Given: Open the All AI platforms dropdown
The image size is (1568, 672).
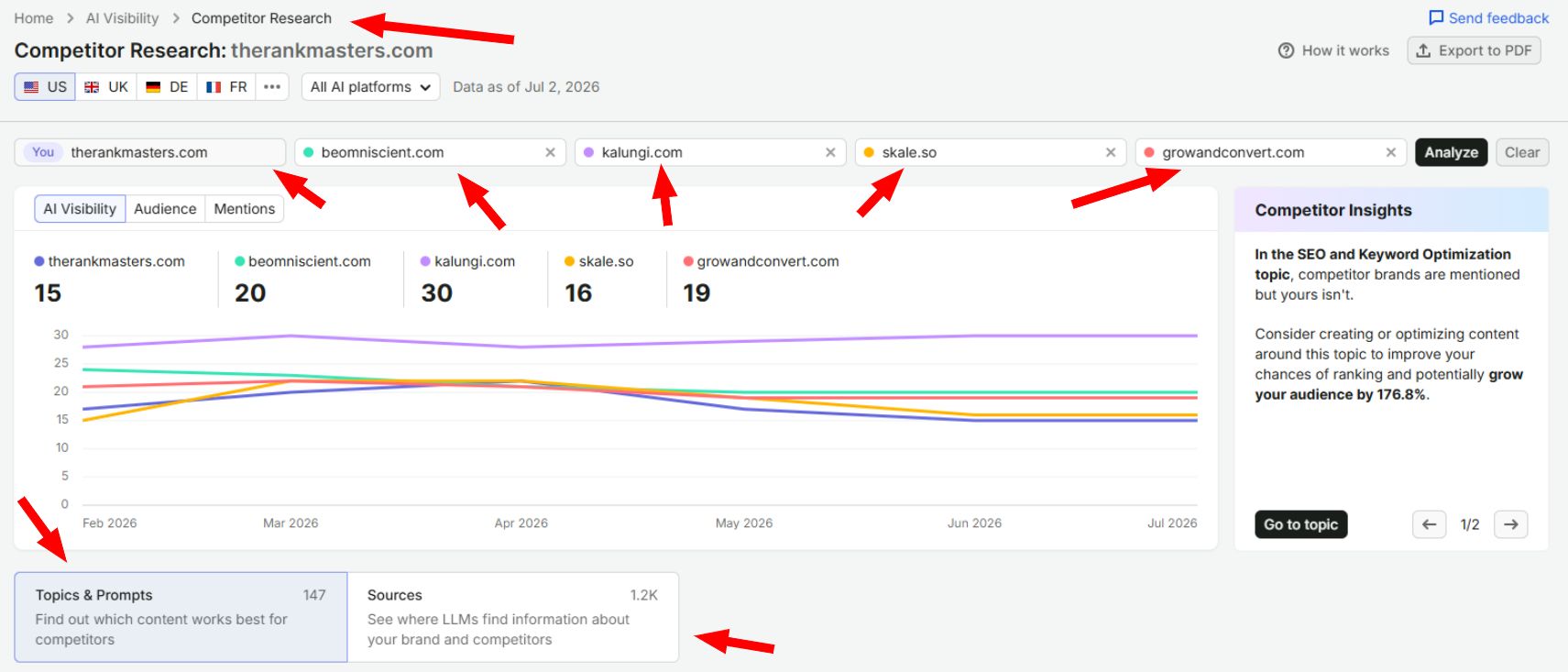Looking at the screenshot, I should (x=370, y=87).
